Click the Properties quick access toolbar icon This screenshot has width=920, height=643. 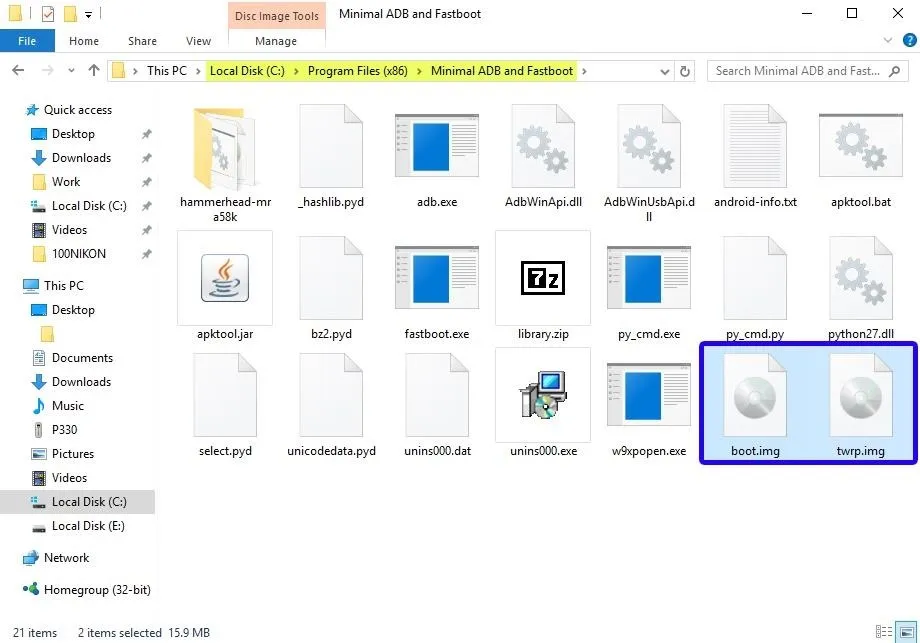pos(48,13)
